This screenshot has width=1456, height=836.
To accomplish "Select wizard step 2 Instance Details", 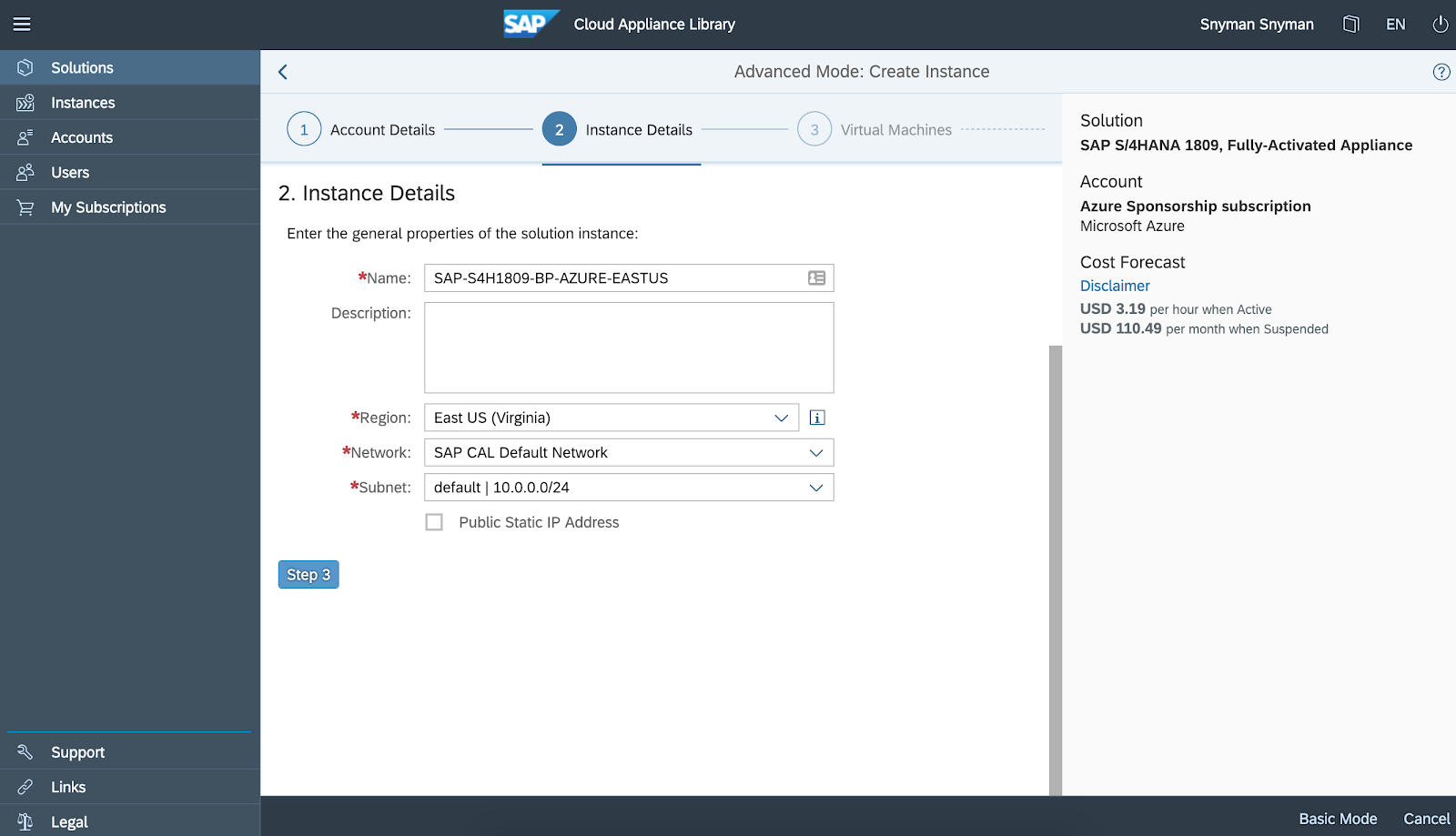I will (618, 130).
